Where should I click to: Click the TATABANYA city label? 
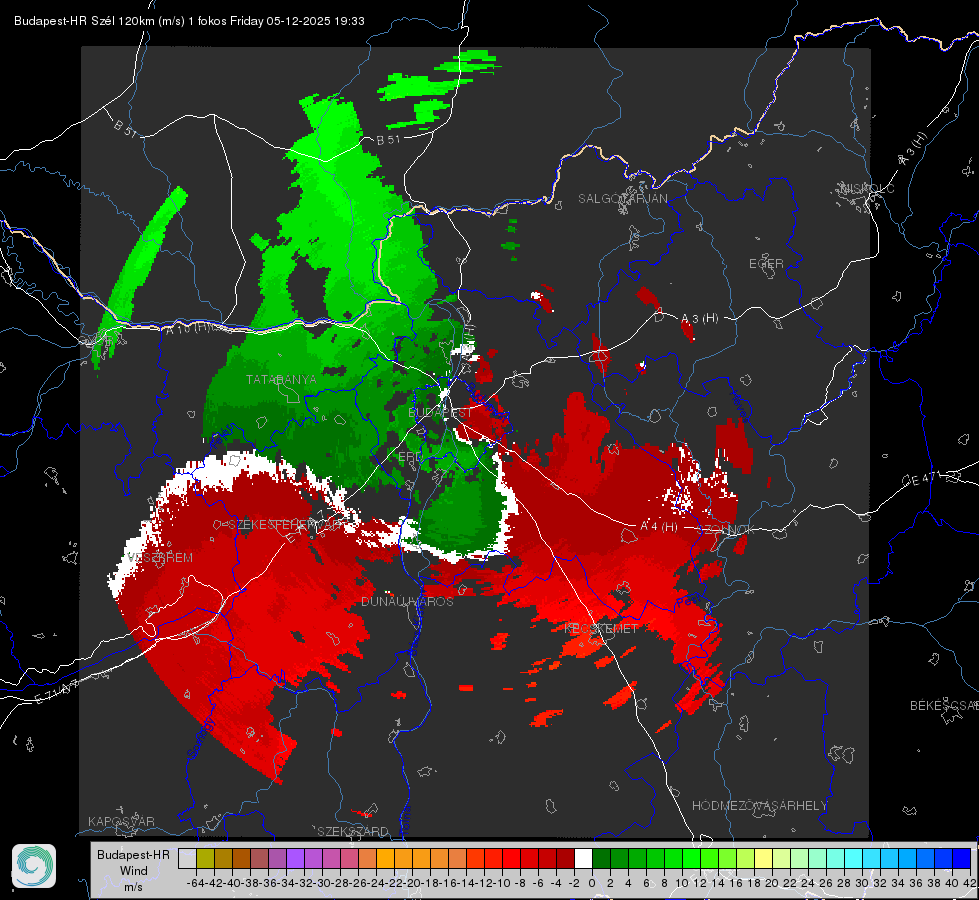tap(281, 379)
